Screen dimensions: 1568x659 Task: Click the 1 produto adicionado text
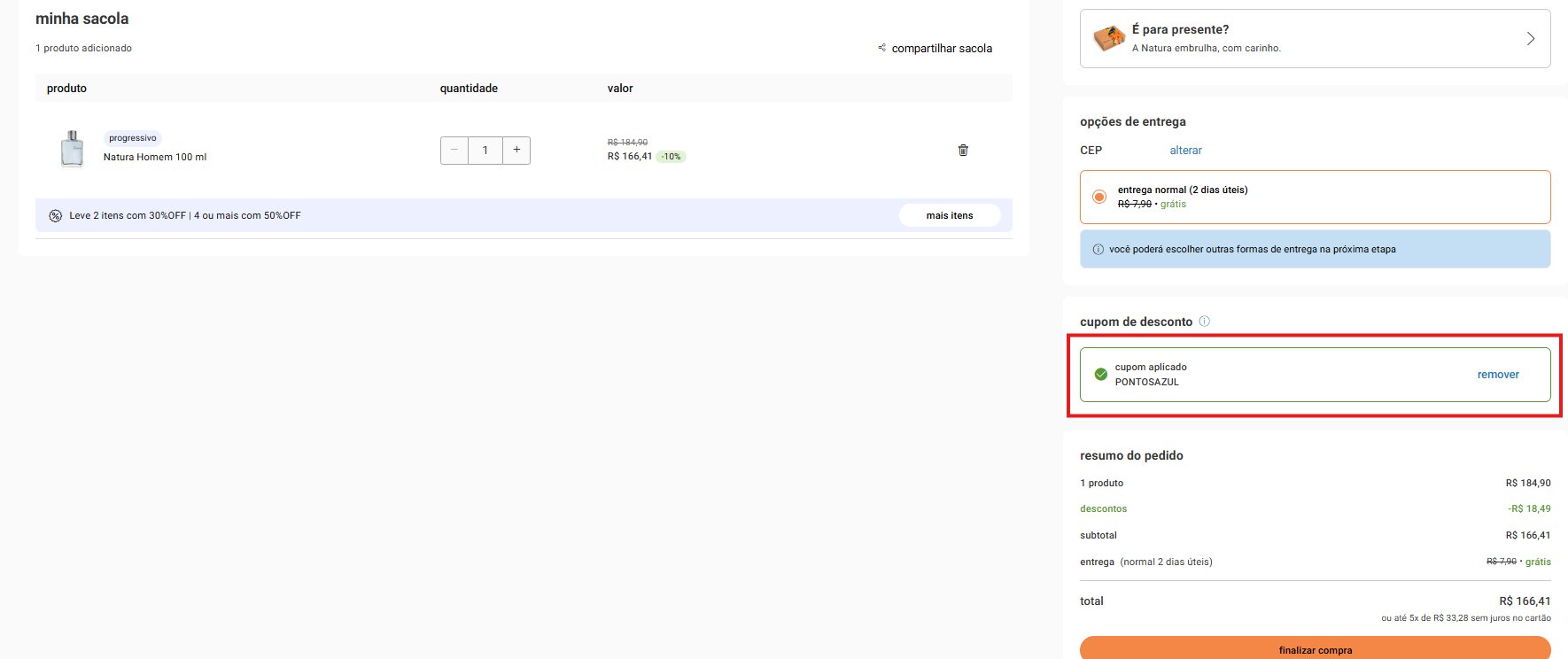point(83,48)
